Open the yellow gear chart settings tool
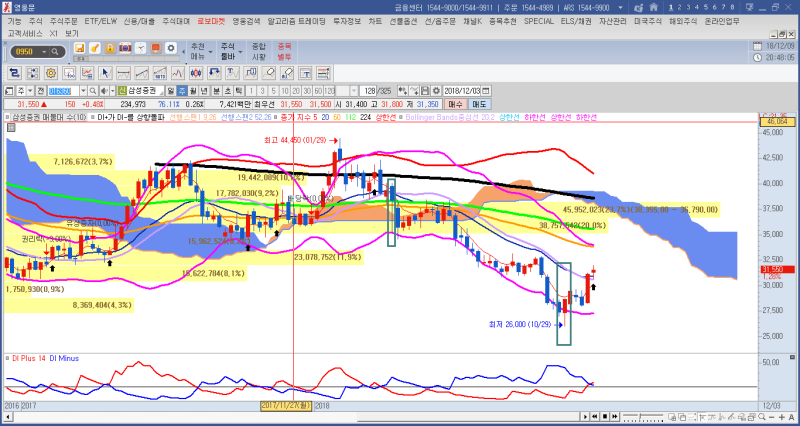The height and width of the screenshot is (426, 800). pyautogui.click(x=51, y=73)
